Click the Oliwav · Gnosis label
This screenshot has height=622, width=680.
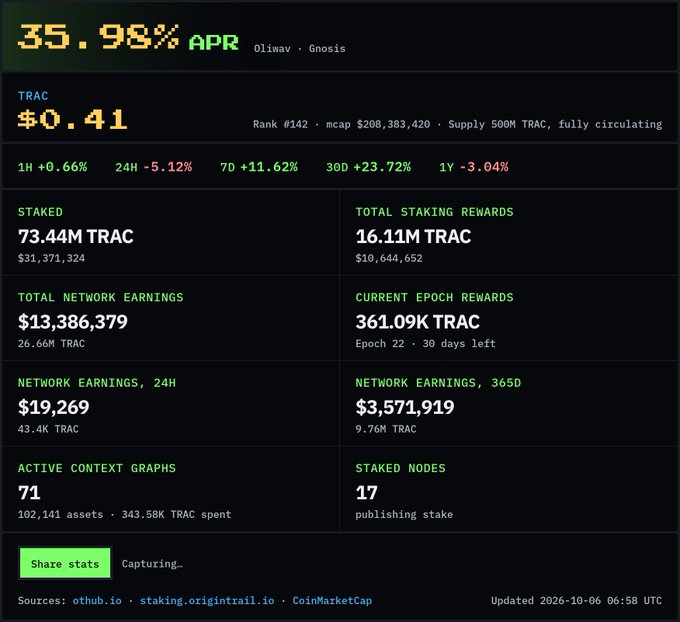300,49
